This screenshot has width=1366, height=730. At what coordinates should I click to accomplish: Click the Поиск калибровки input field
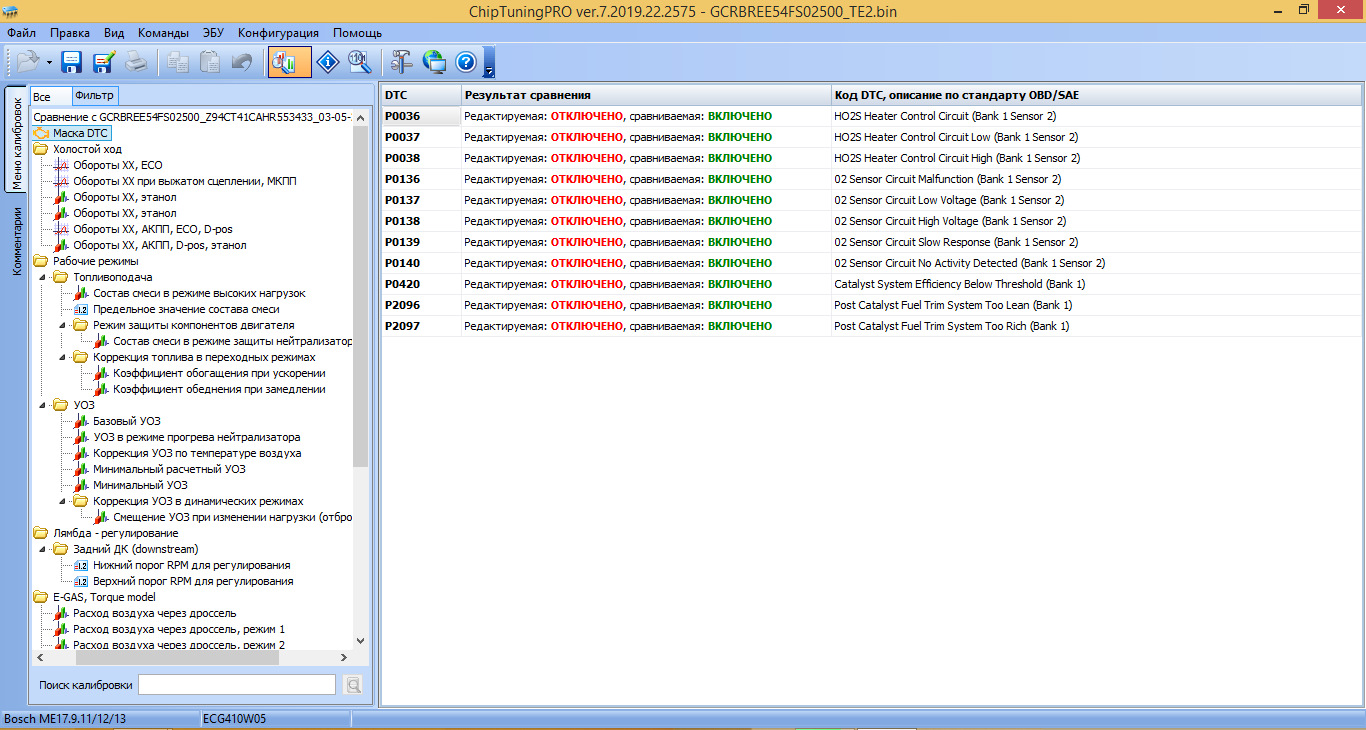237,685
